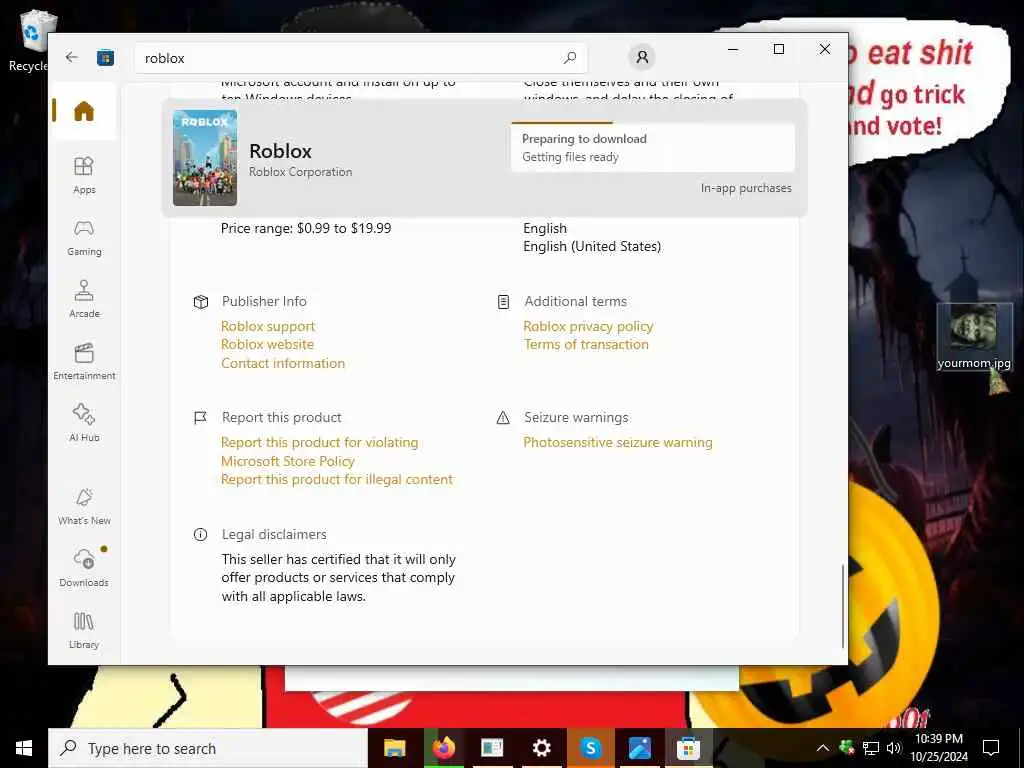Click the Price range text
1024x768 pixels.
pyautogui.click(x=306, y=228)
